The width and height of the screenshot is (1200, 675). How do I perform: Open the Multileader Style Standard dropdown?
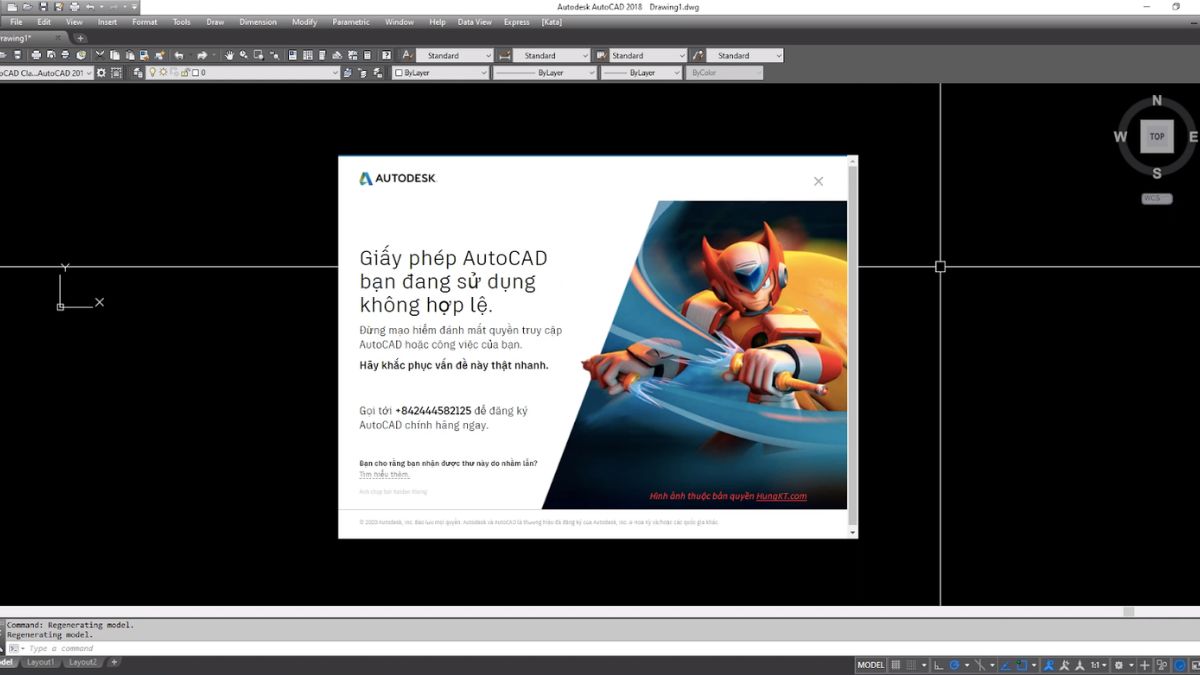click(x=745, y=55)
